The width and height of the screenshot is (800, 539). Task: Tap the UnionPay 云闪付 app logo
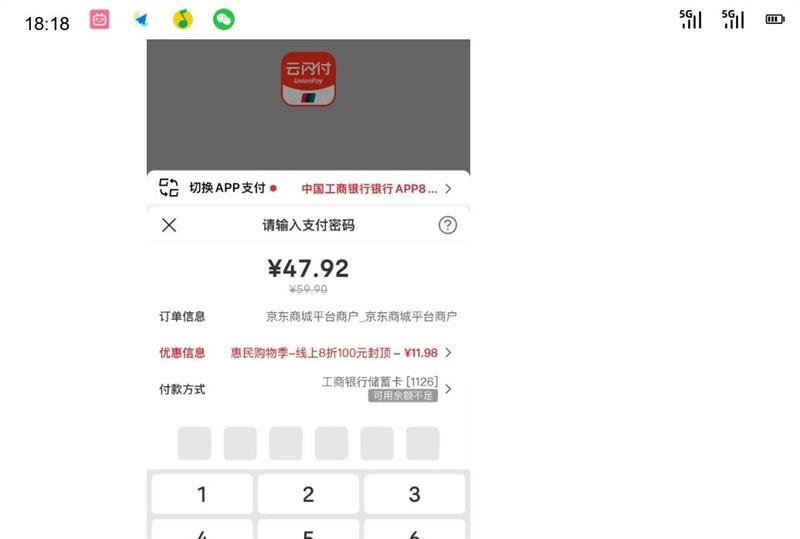tap(308, 79)
